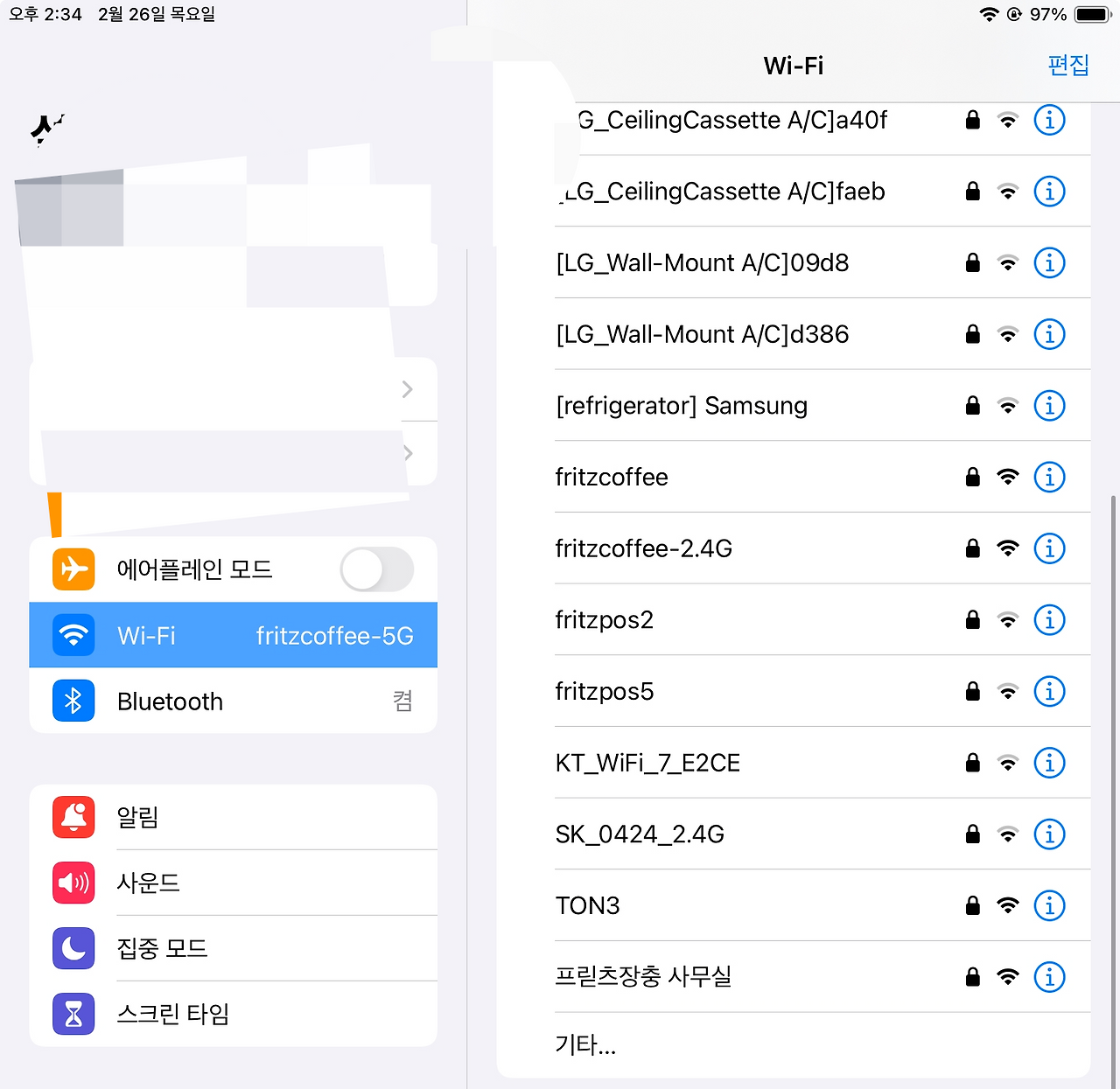The width and height of the screenshot is (1120, 1089).
Task: Click the Bluetooth icon in sidebar
Action: coord(73,701)
